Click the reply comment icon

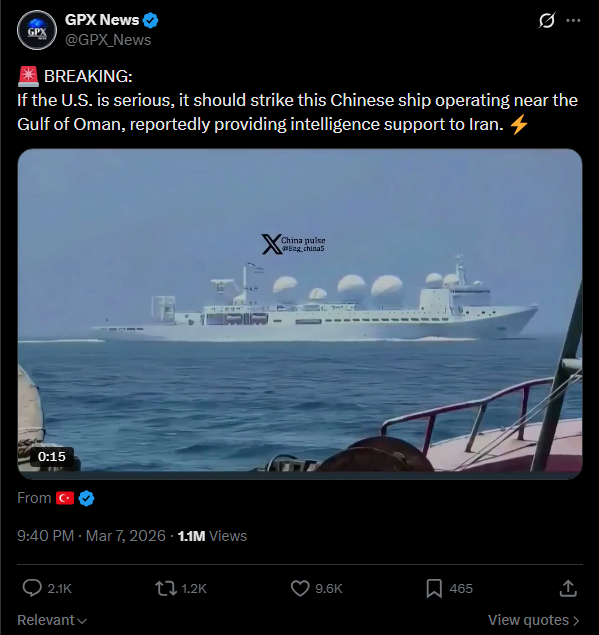tap(32, 588)
